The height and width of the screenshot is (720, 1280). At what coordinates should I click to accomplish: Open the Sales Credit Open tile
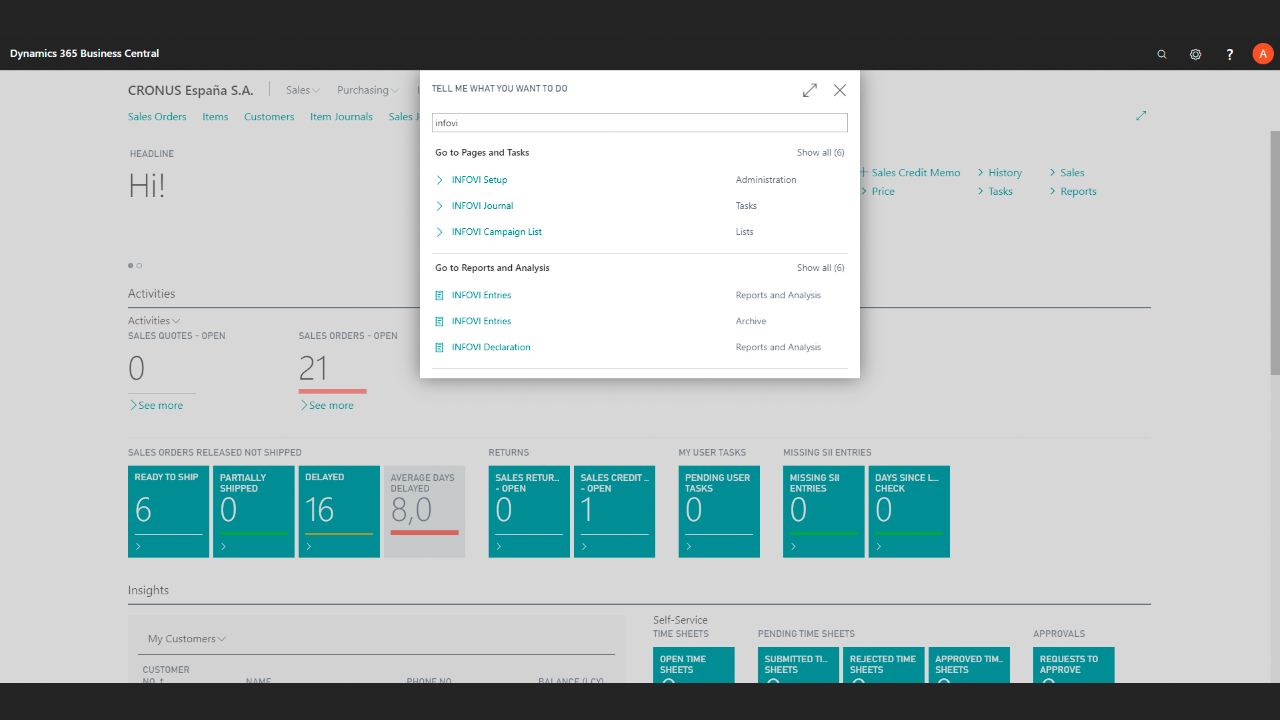click(615, 512)
